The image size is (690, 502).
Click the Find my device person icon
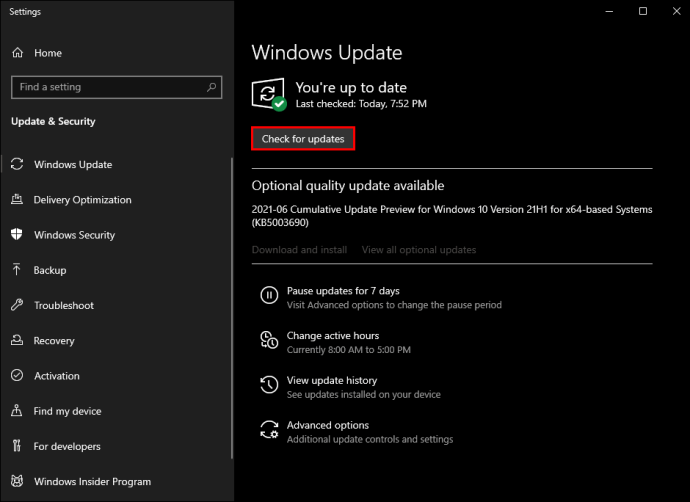point(17,410)
